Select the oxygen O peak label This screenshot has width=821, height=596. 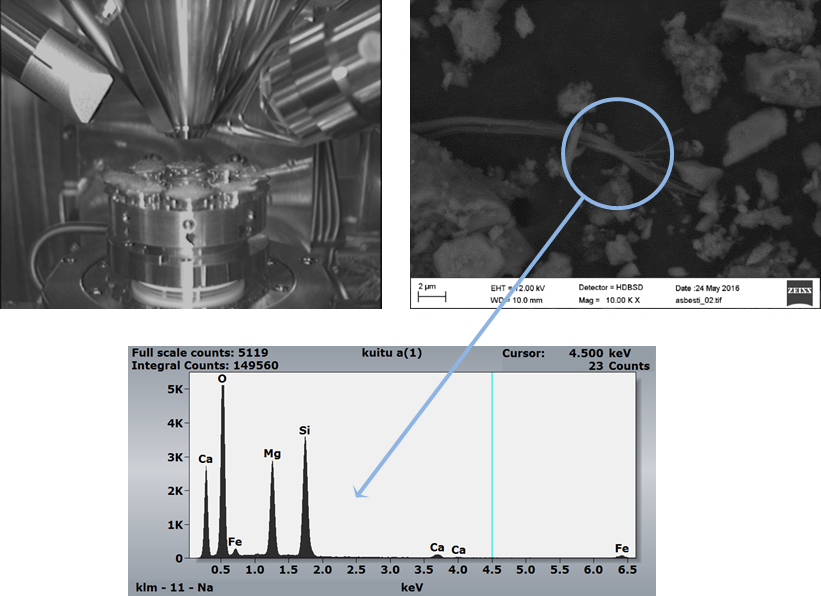222,379
